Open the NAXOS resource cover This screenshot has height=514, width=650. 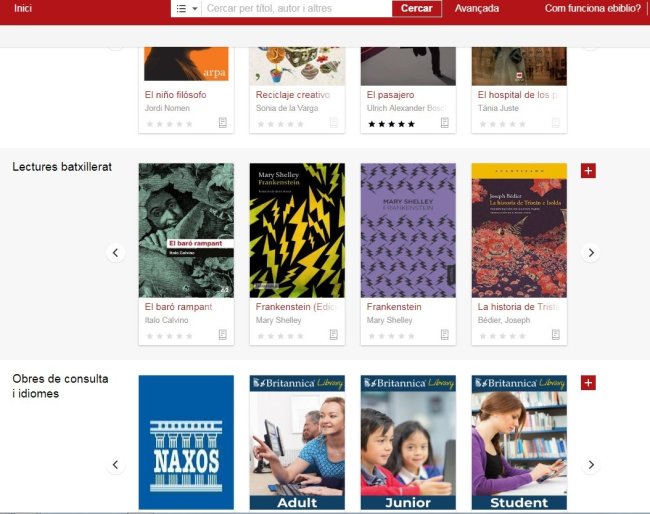pyautogui.click(x=186, y=442)
